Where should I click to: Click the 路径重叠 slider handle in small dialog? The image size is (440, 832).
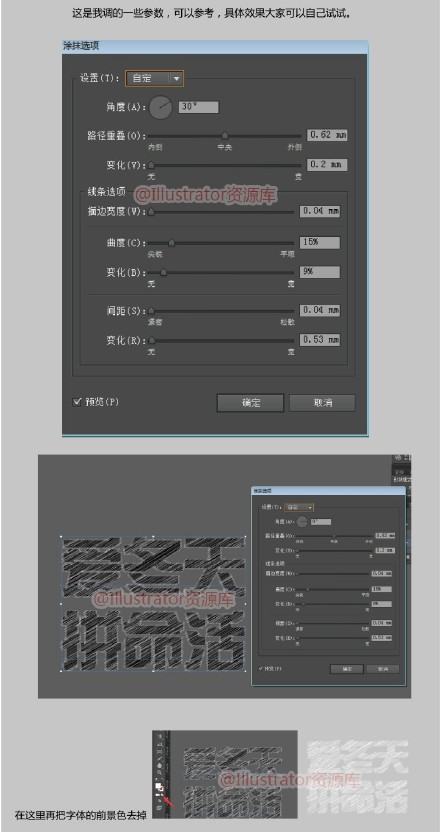point(334,536)
